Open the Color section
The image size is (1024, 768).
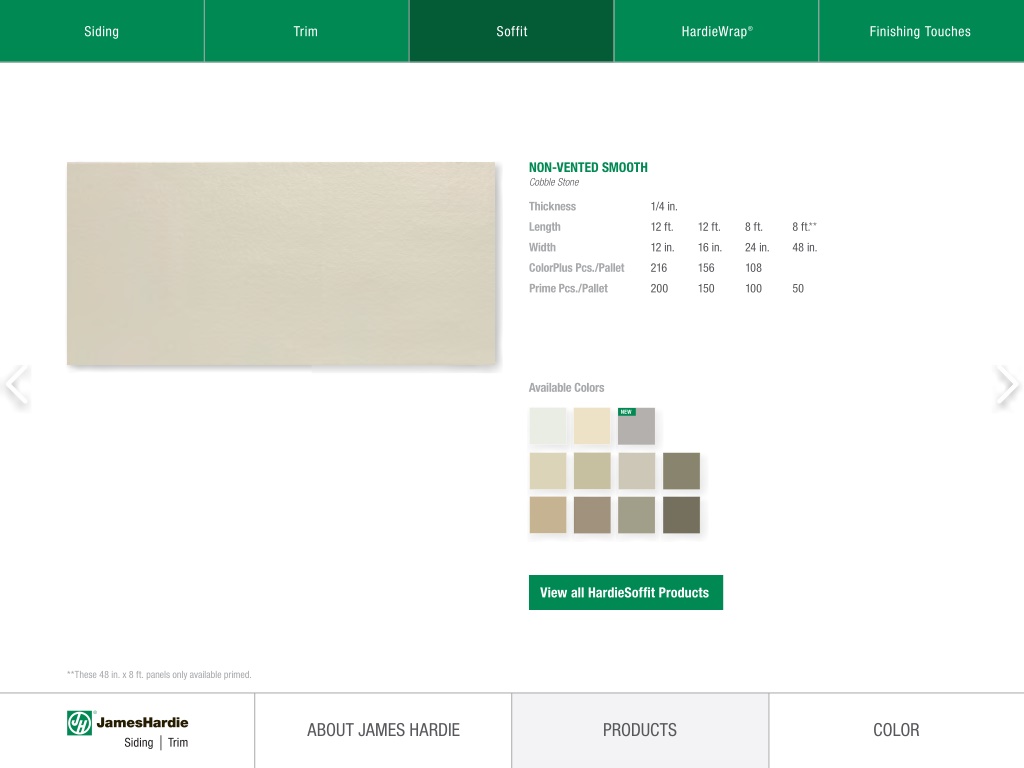897,730
